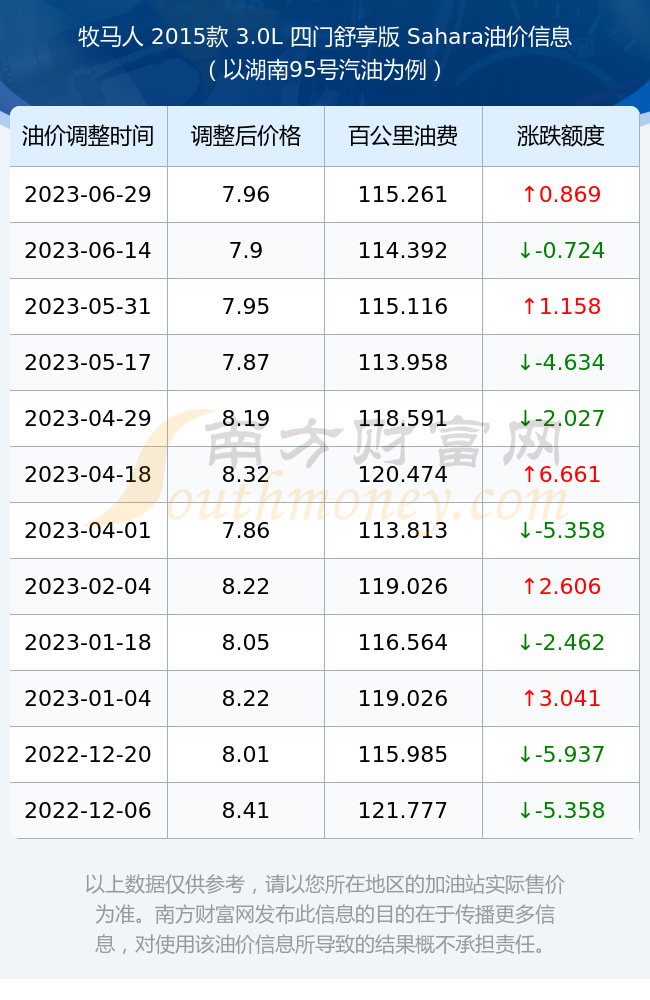
Task: Select the 调整后价格 column header
Action: (246, 136)
